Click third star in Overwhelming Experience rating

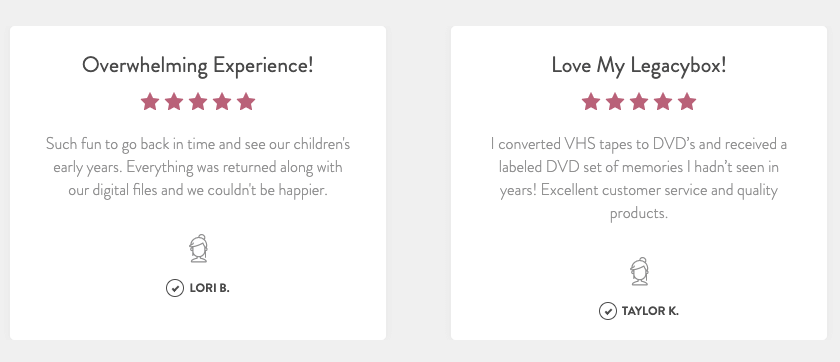[198, 101]
